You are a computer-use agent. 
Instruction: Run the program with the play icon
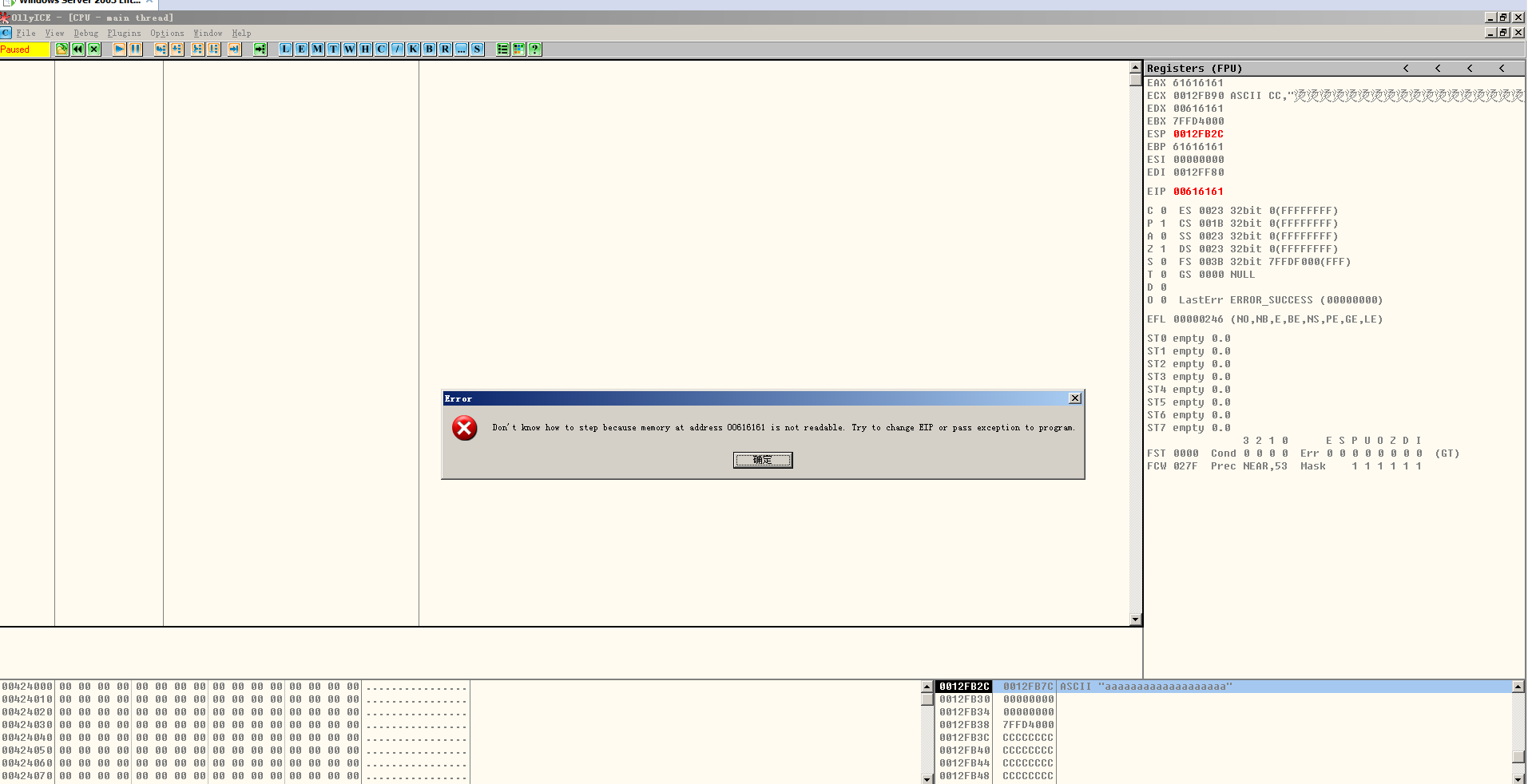point(119,49)
